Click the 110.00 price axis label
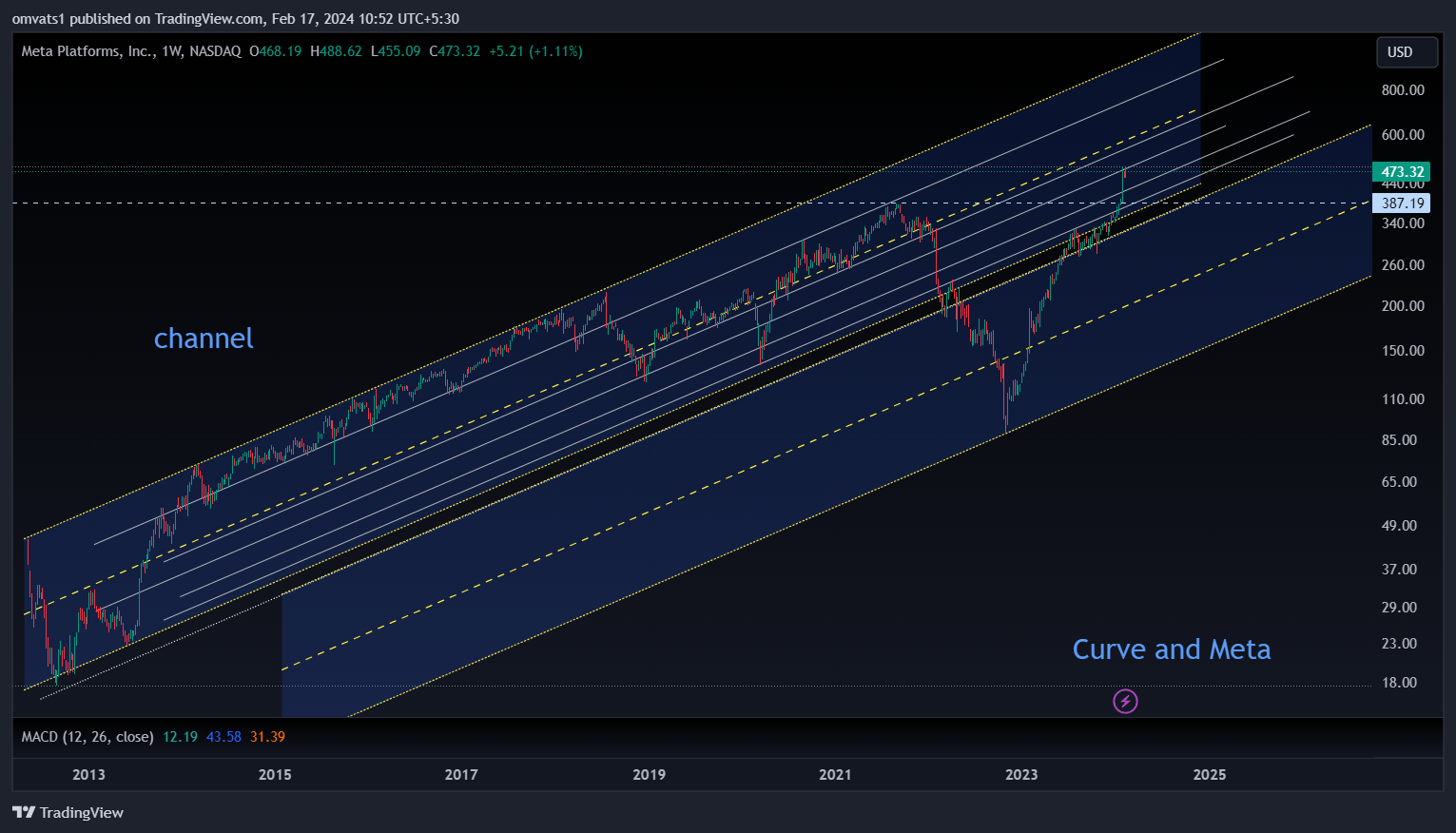The width and height of the screenshot is (1456, 833). [1403, 399]
